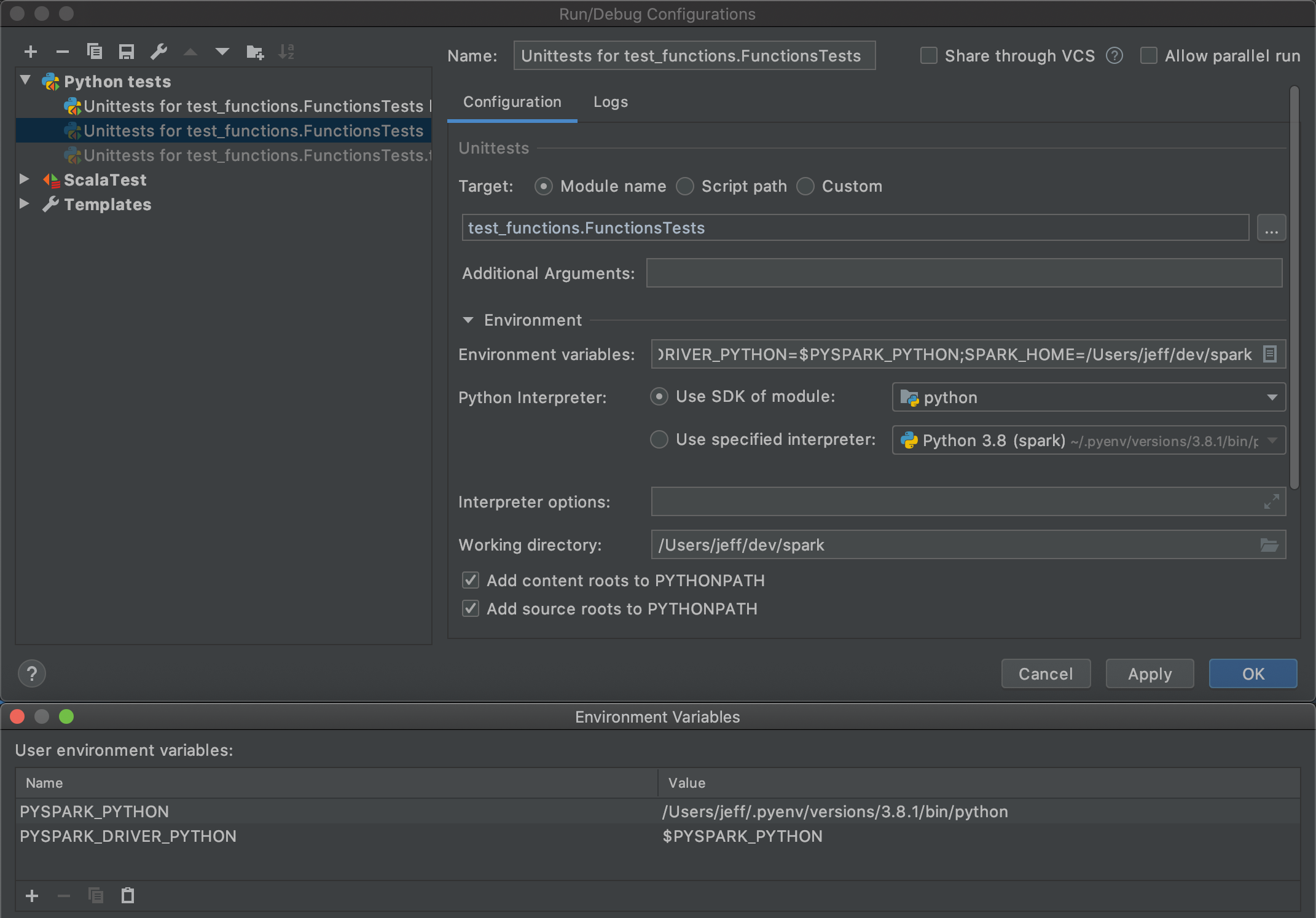Click the copy configuration icon
Screen dimensions: 1316x918
coord(94,52)
